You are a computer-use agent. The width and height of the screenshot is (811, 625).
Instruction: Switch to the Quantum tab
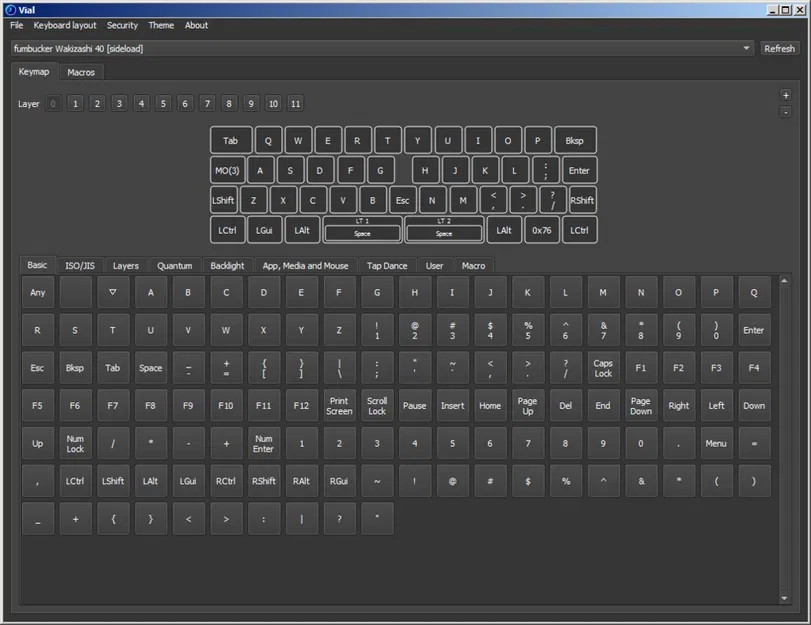click(x=174, y=265)
